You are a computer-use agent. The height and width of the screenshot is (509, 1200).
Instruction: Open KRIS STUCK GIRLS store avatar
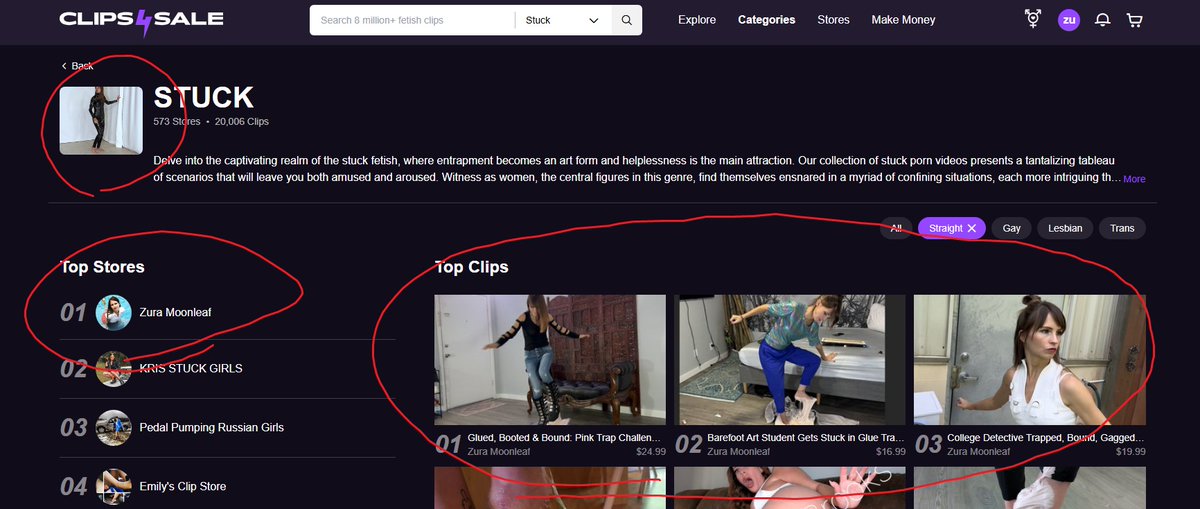[x=114, y=368]
